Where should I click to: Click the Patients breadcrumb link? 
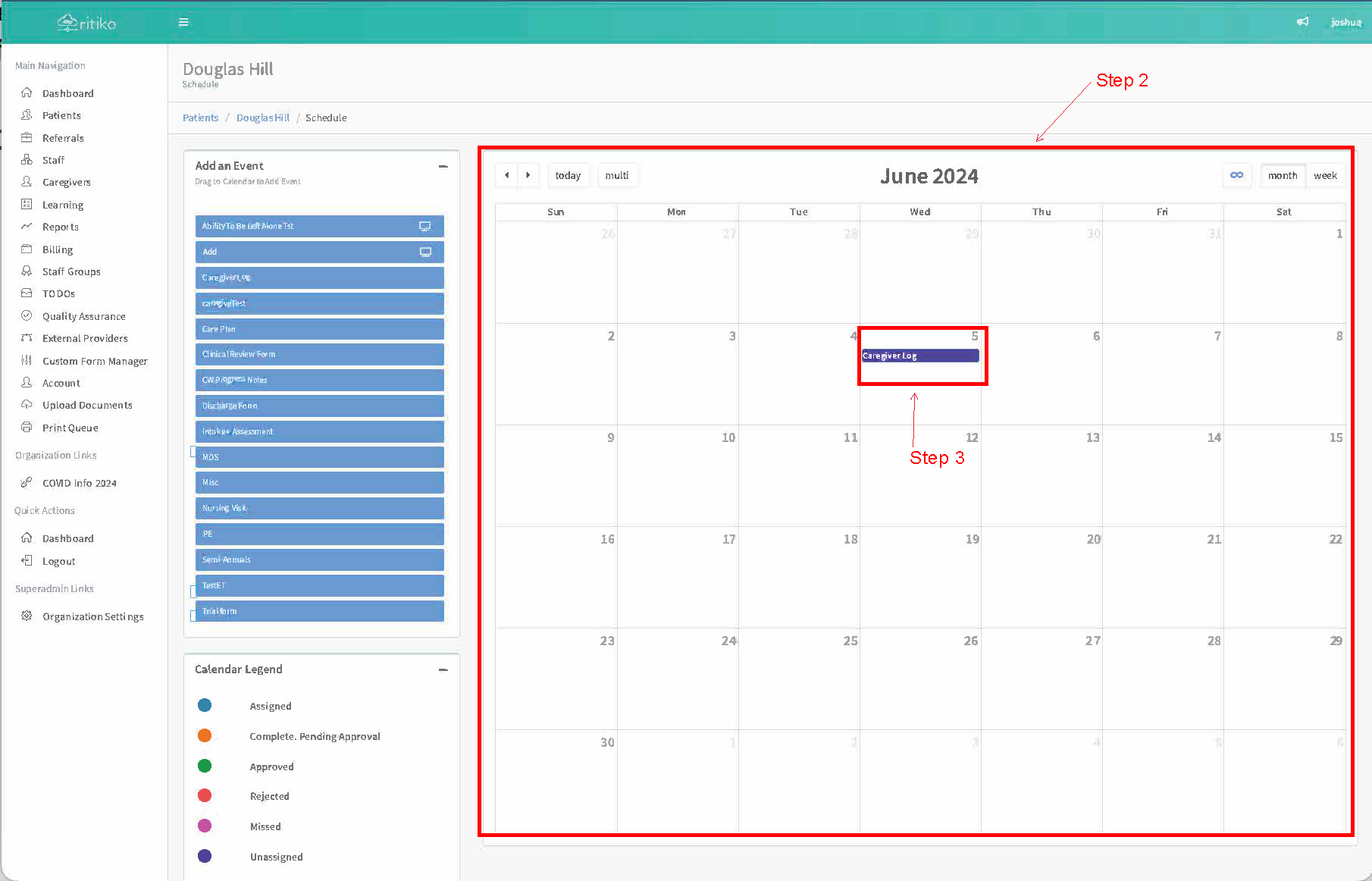pyautogui.click(x=200, y=118)
